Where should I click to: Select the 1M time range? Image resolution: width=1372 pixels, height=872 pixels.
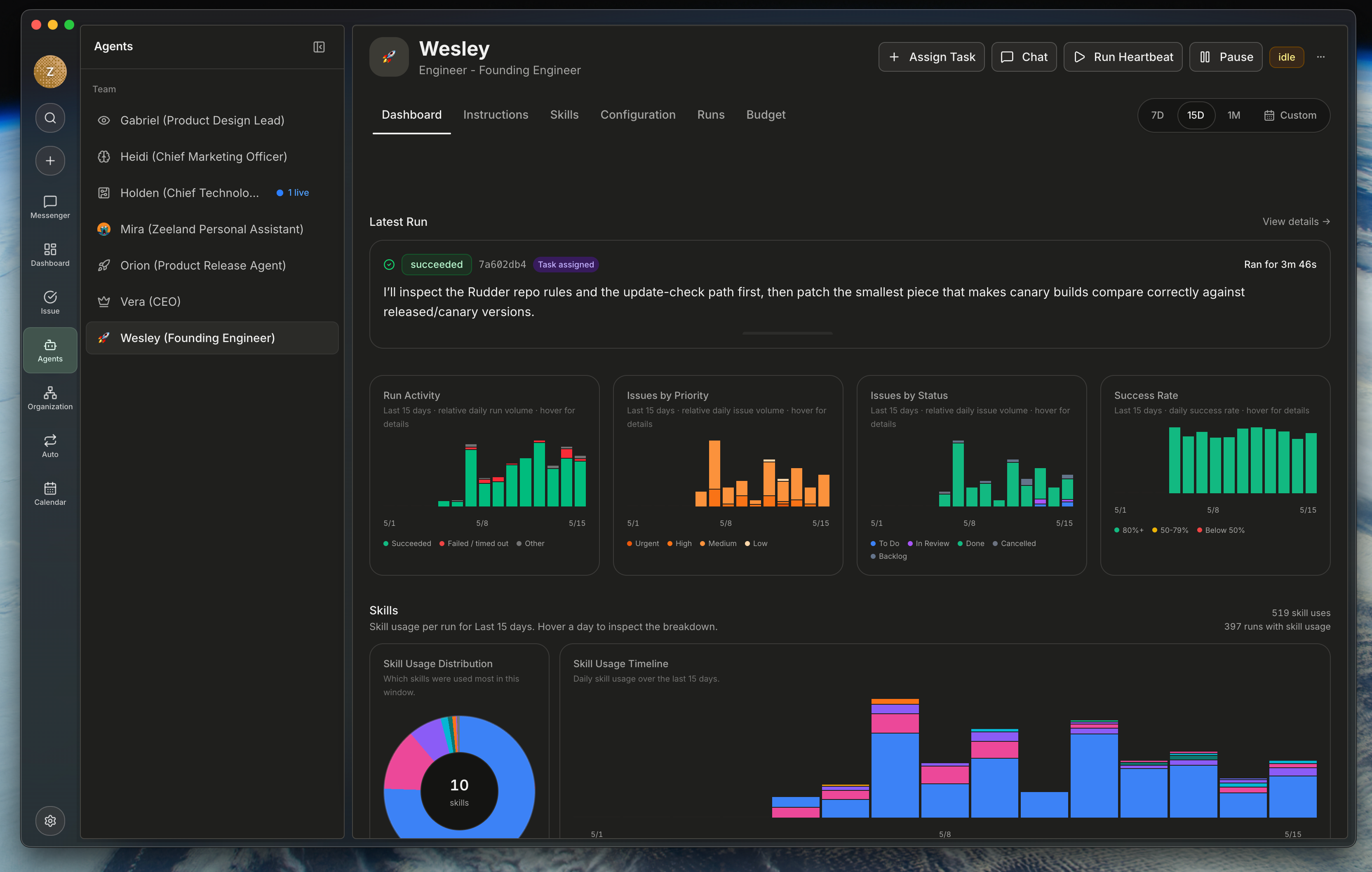1233,115
